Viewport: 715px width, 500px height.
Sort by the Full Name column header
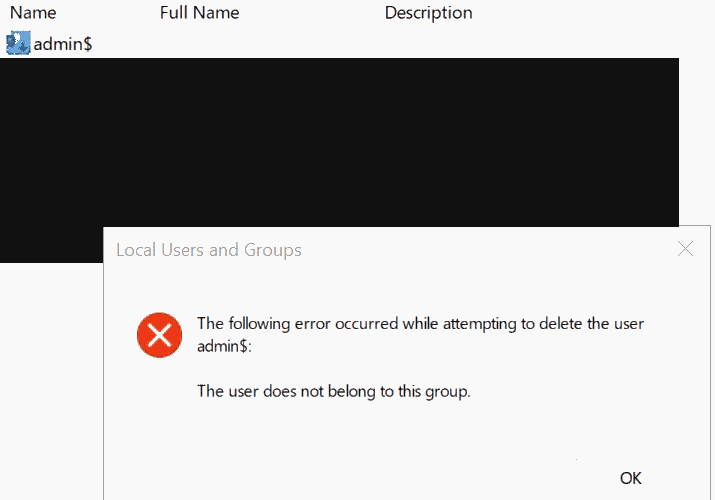tap(200, 13)
